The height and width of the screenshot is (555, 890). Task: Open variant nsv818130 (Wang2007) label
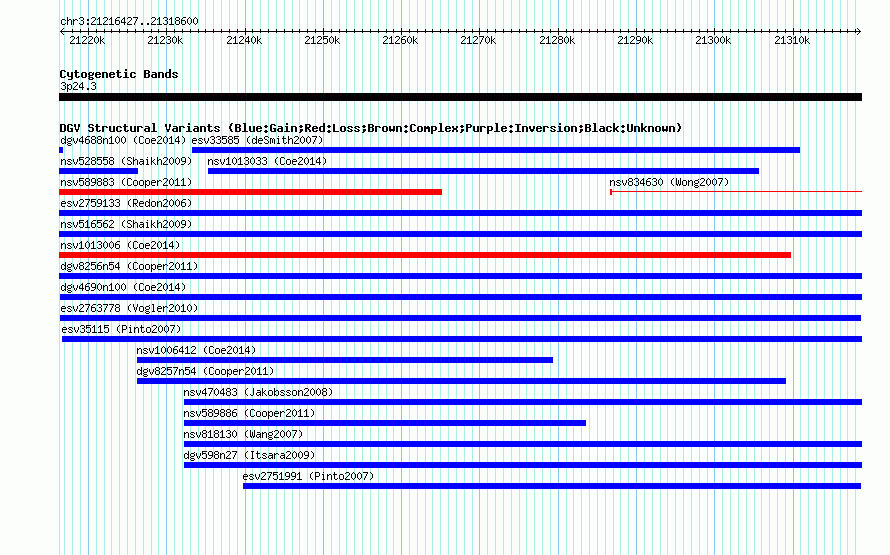pyautogui.click(x=244, y=434)
